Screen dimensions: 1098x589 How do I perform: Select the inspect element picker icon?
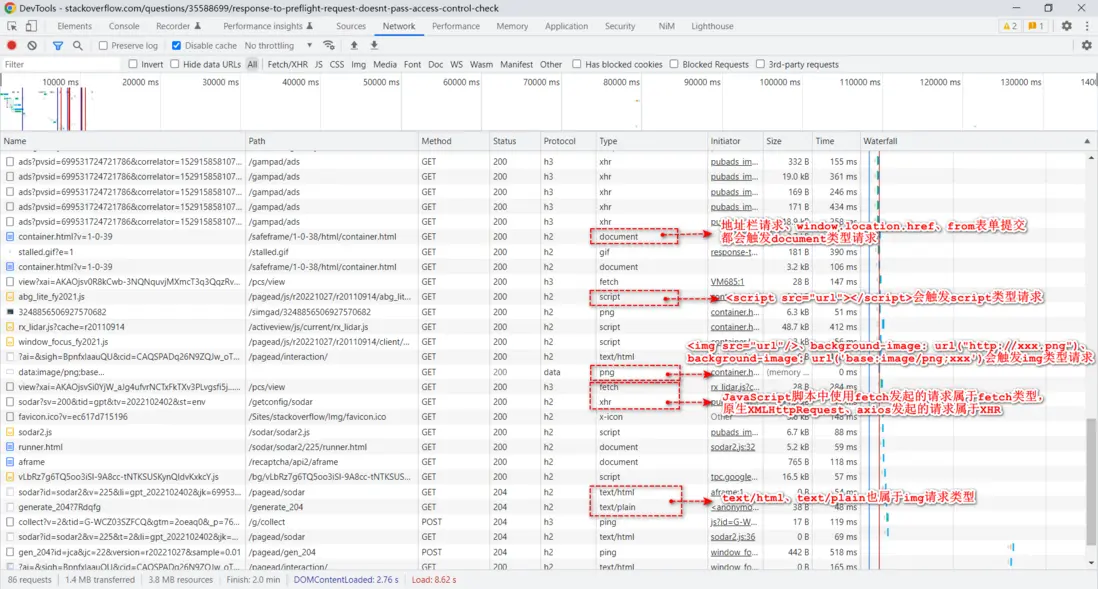pos(11,26)
